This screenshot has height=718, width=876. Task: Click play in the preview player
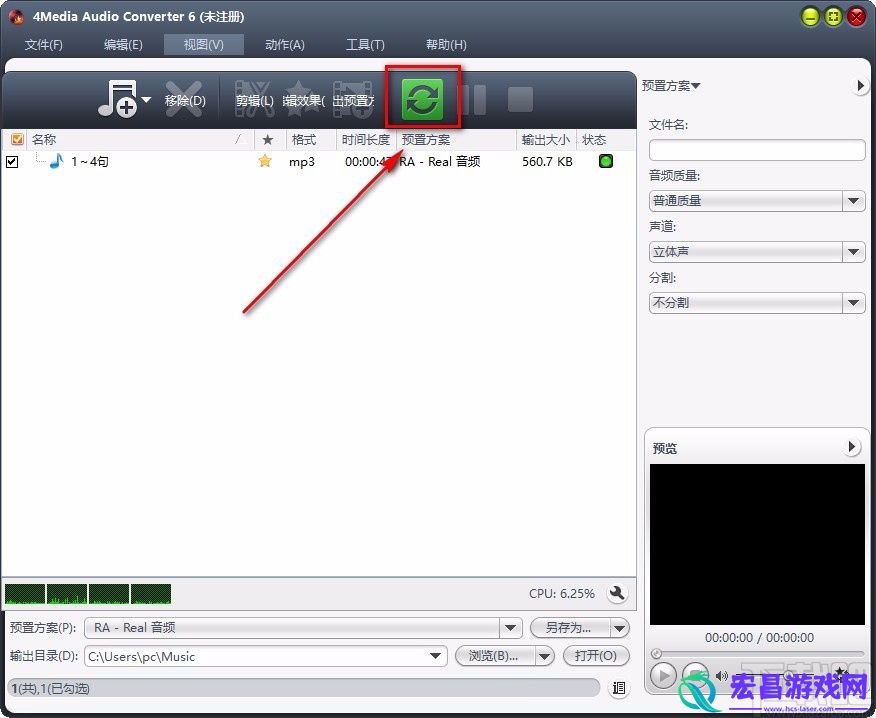[663, 676]
